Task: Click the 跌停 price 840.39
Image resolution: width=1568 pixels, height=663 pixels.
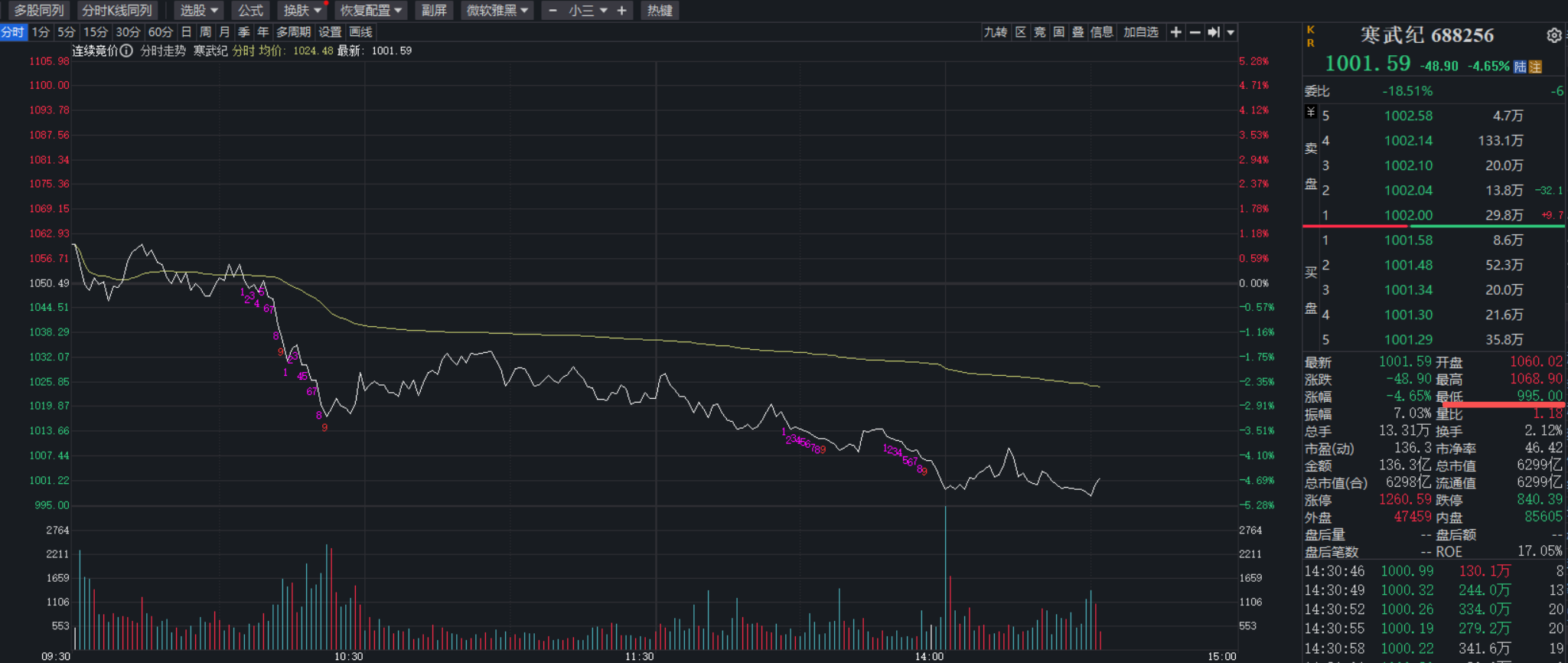Action: [1540, 499]
